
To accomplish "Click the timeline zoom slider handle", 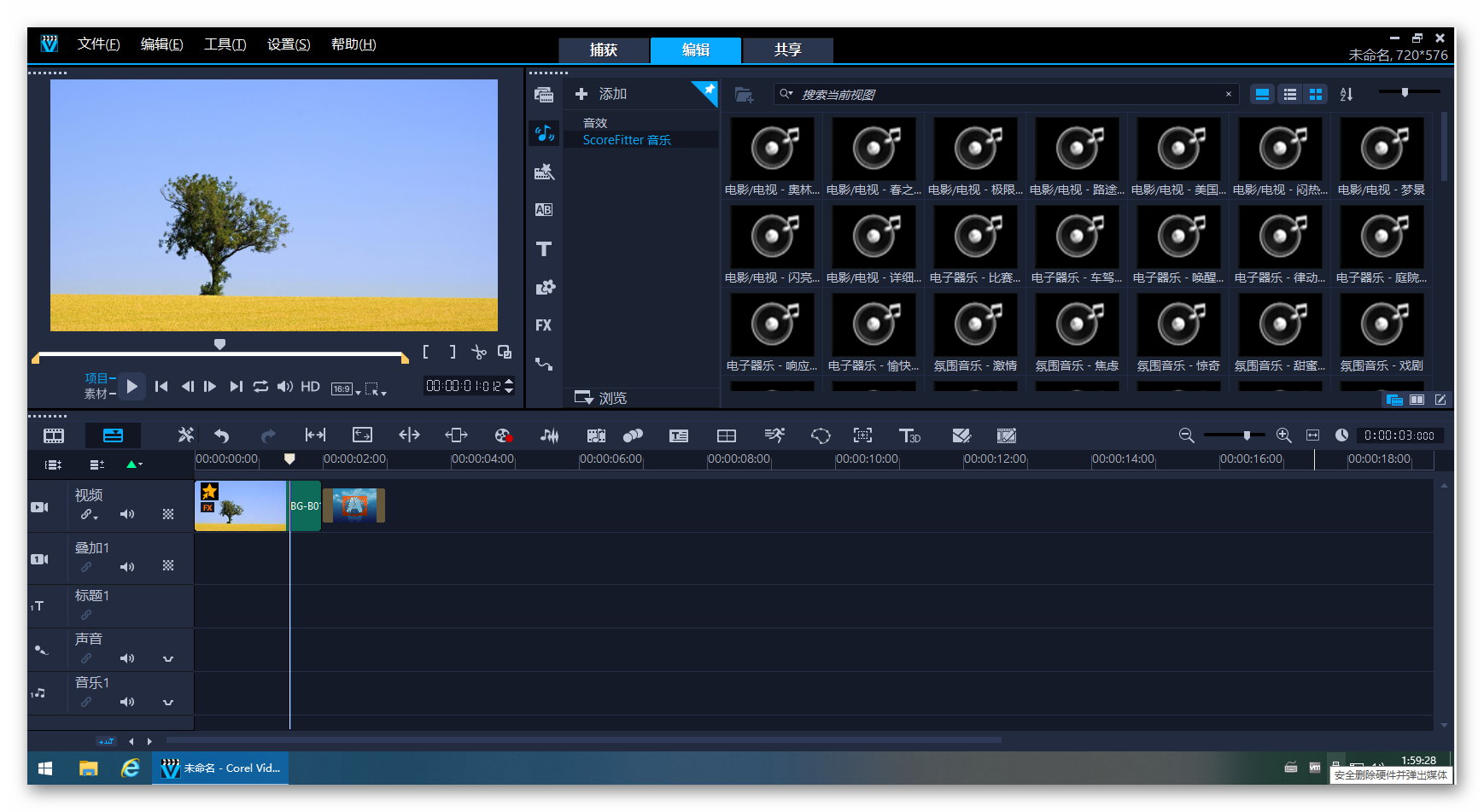I will click(x=1247, y=435).
